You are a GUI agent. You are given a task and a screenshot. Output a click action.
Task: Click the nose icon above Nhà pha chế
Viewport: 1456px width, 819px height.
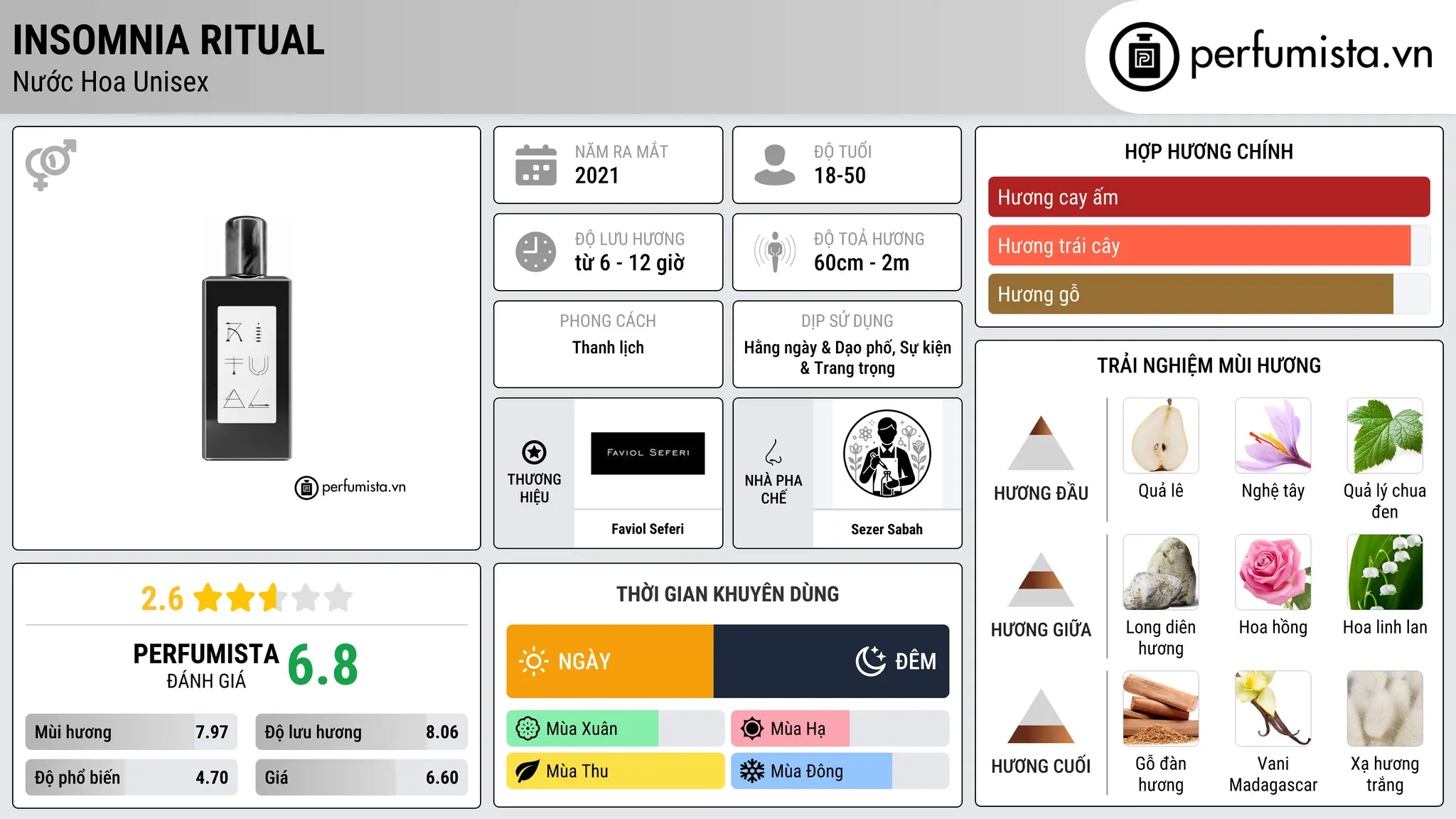[773, 452]
